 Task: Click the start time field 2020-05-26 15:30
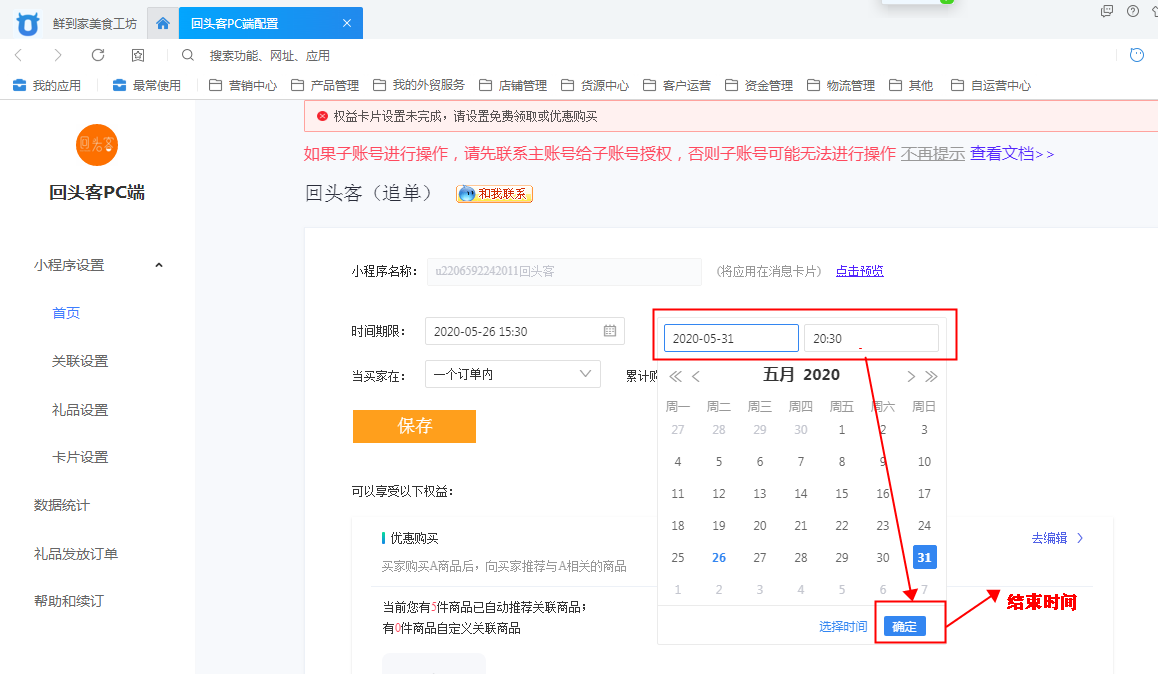525,331
